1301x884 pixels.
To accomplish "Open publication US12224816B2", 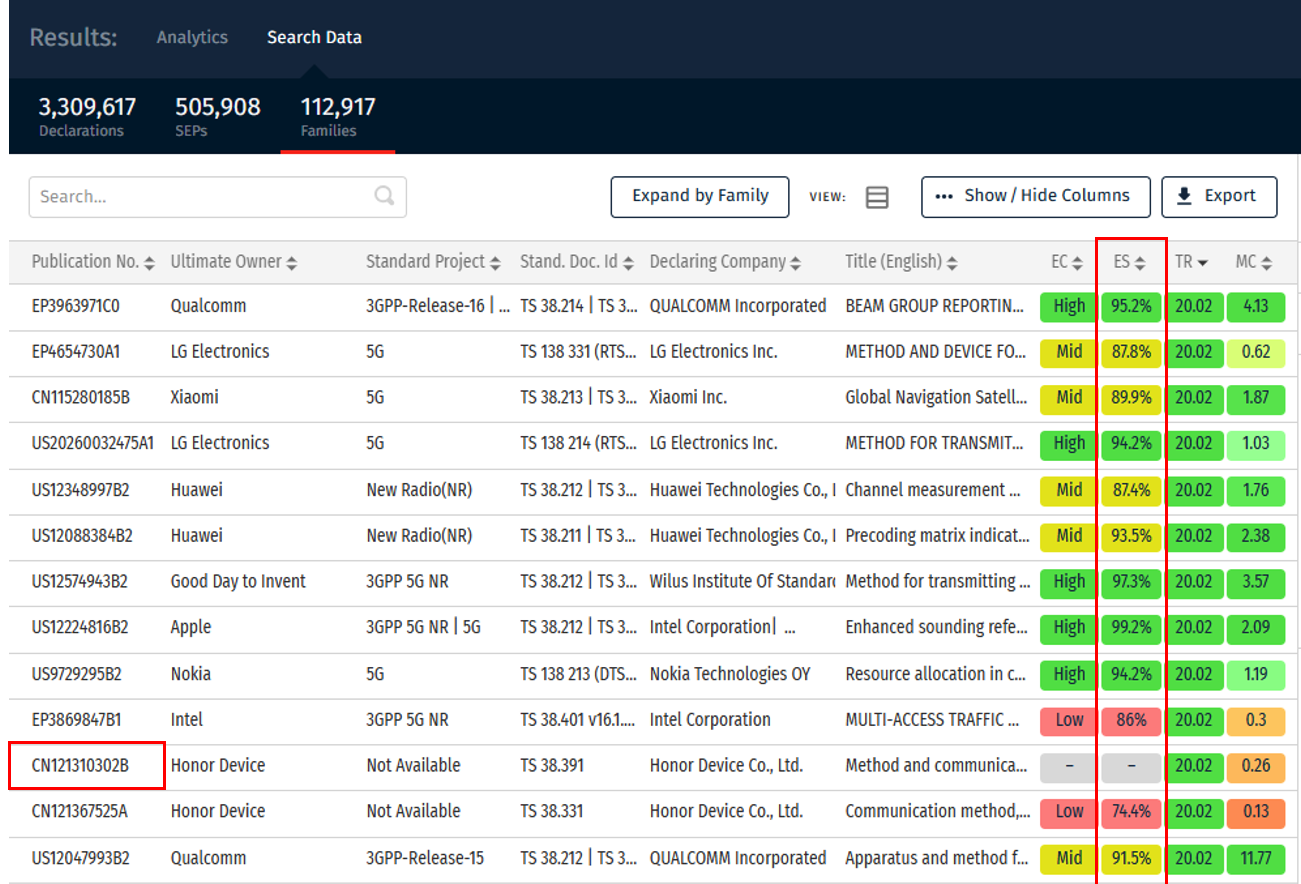I will (x=80, y=628).
